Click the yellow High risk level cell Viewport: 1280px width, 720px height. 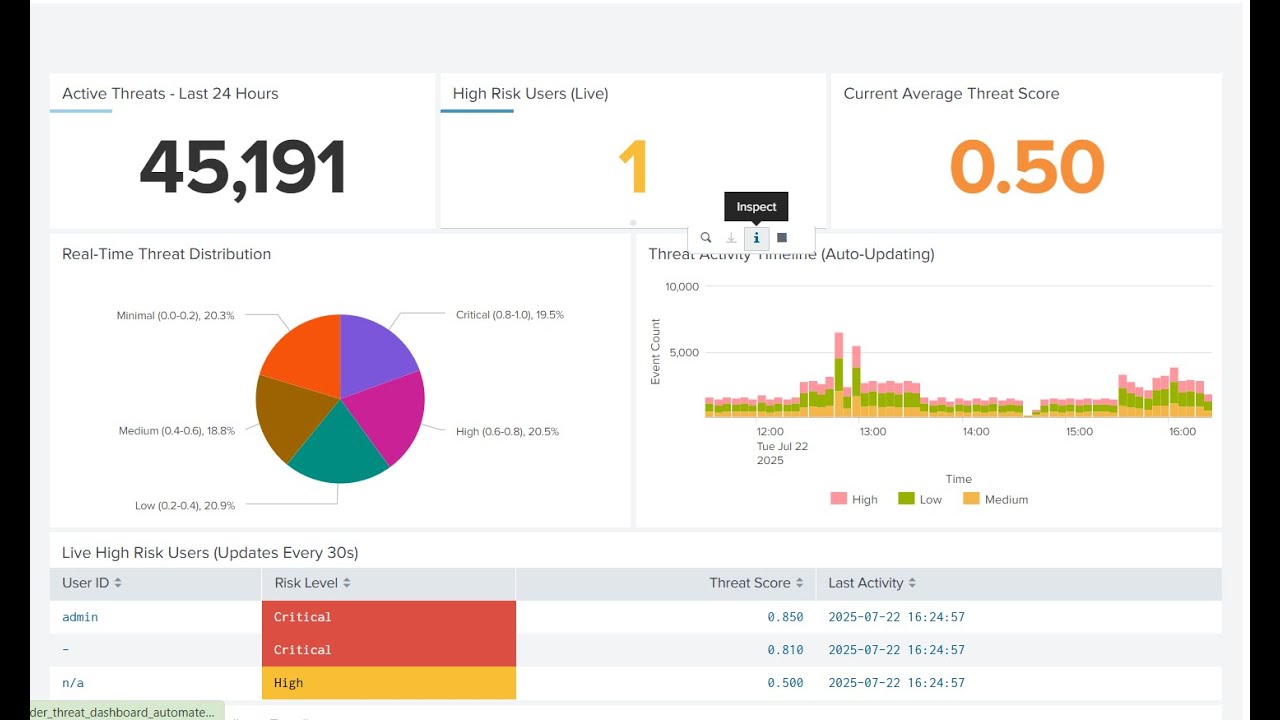pyautogui.click(x=389, y=683)
